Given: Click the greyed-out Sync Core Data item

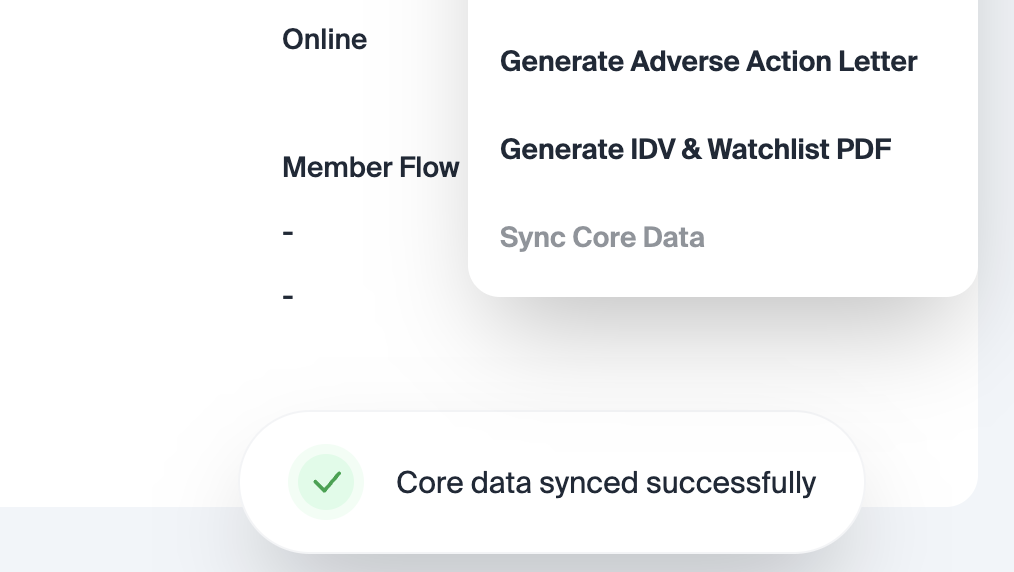Looking at the screenshot, I should point(602,238).
